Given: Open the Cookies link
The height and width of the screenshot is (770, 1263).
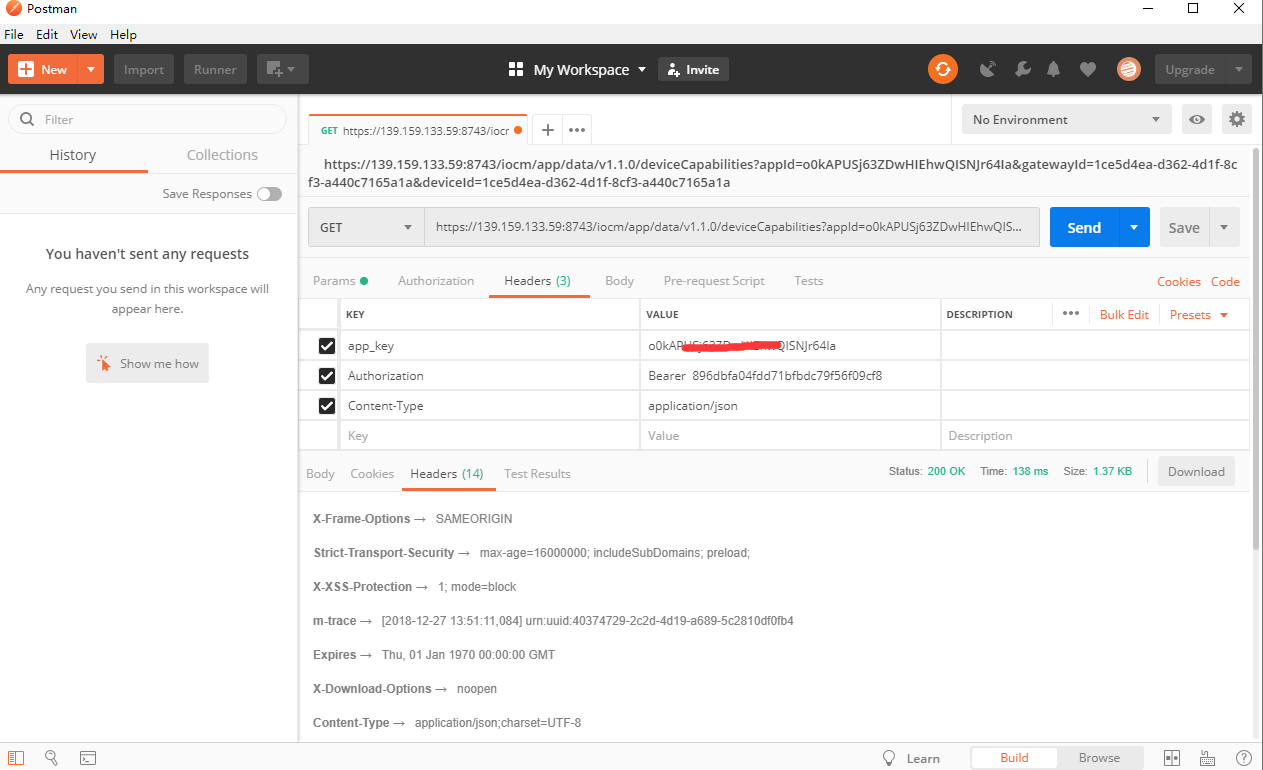Looking at the screenshot, I should [1179, 282].
